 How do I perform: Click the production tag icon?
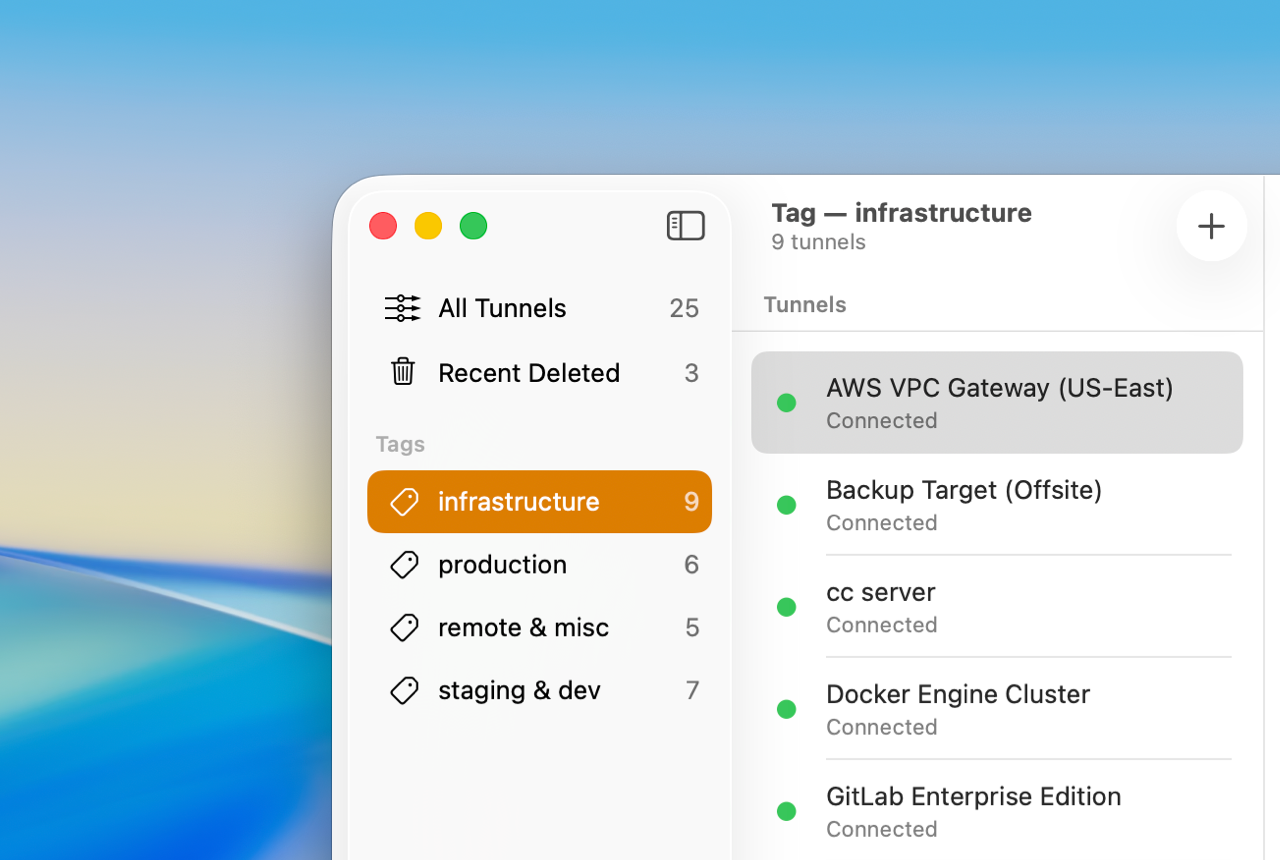point(404,565)
